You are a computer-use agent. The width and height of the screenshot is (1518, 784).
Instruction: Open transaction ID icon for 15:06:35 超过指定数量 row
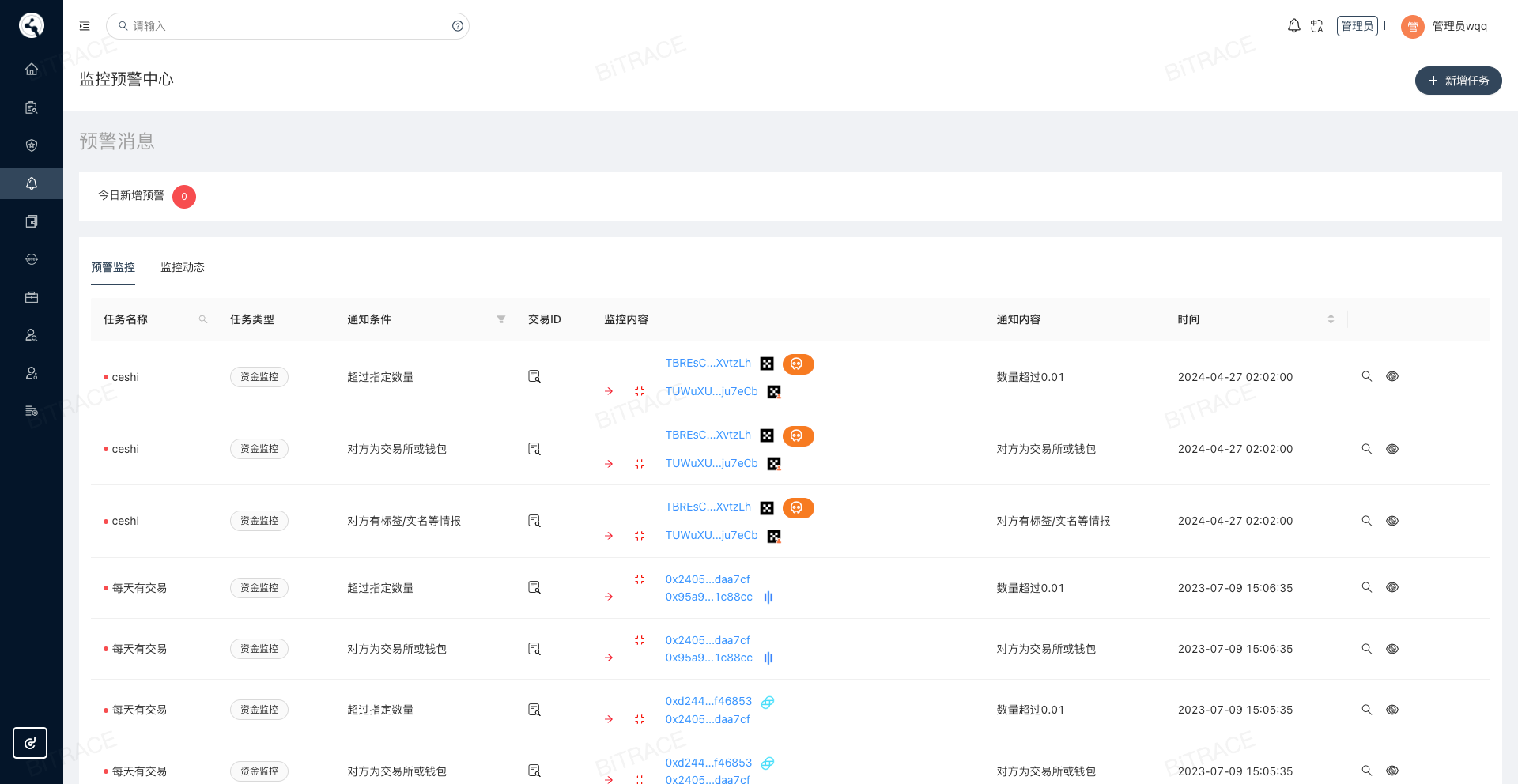pos(534,587)
